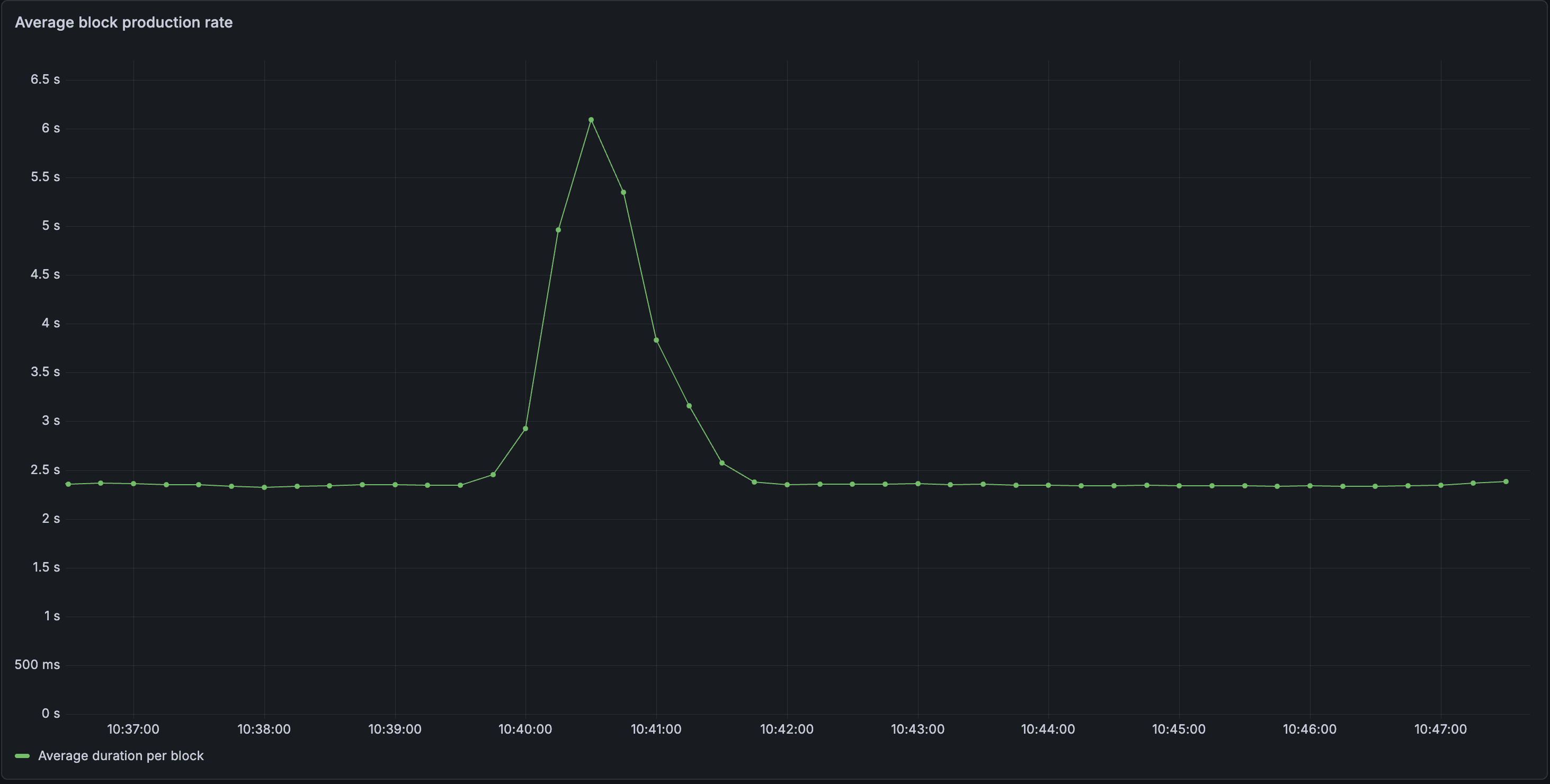Click the 0 s y-axis label
Viewport: 1550px width, 784px height.
(x=51, y=714)
